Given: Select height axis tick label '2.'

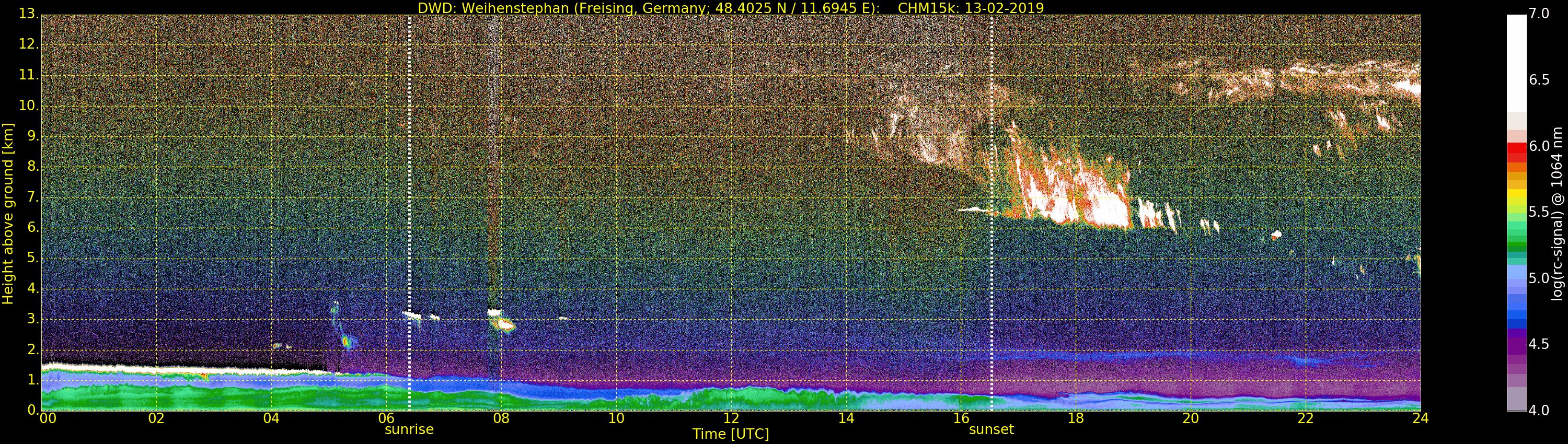Looking at the screenshot, I should point(33,350).
